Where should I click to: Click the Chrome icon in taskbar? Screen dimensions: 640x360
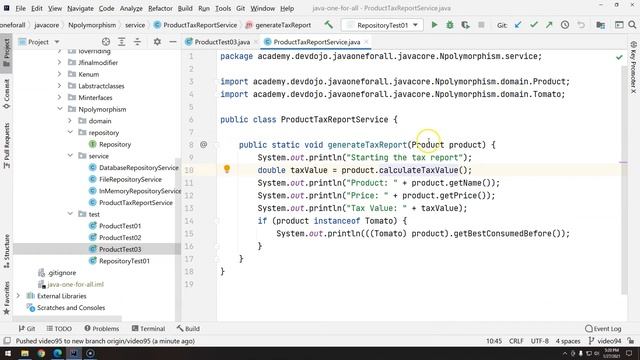click(41, 353)
